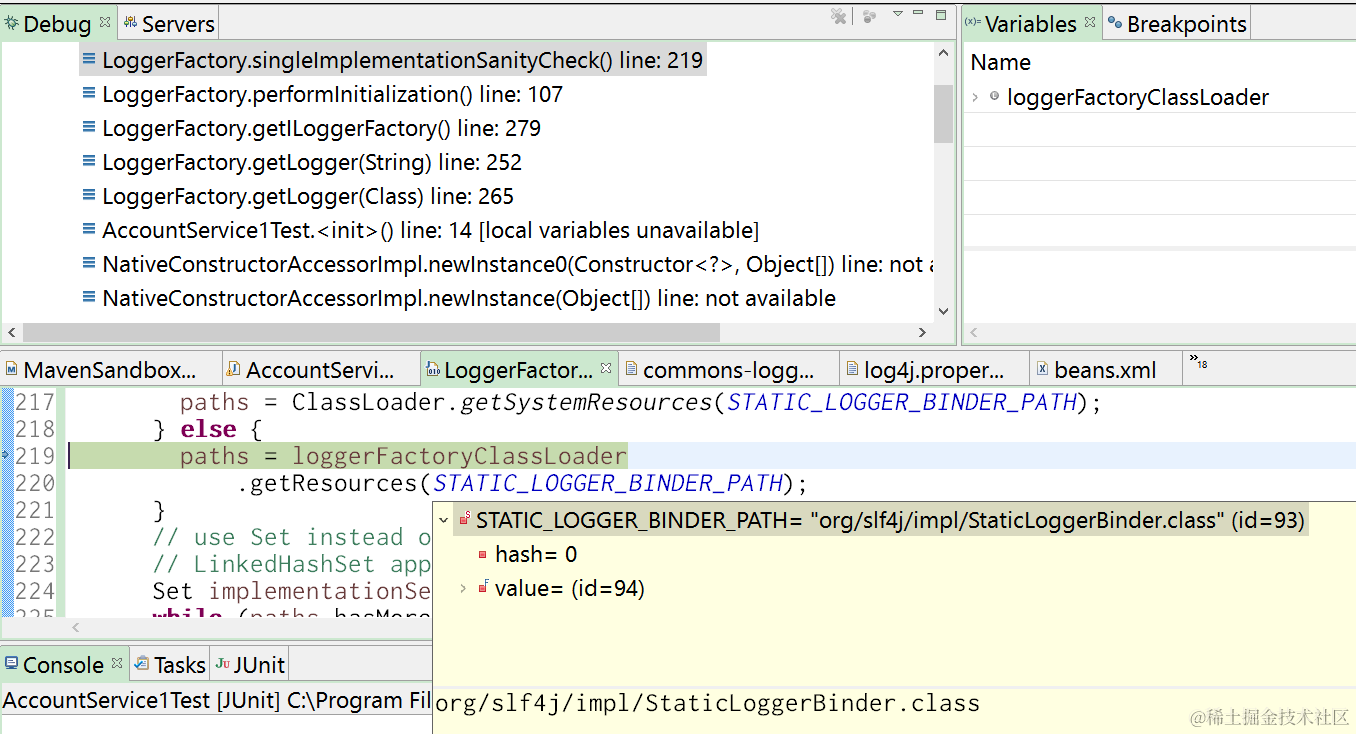The width and height of the screenshot is (1356, 734).
Task: Expand the loggerFactoryClassLoader variable
Action: (975, 97)
